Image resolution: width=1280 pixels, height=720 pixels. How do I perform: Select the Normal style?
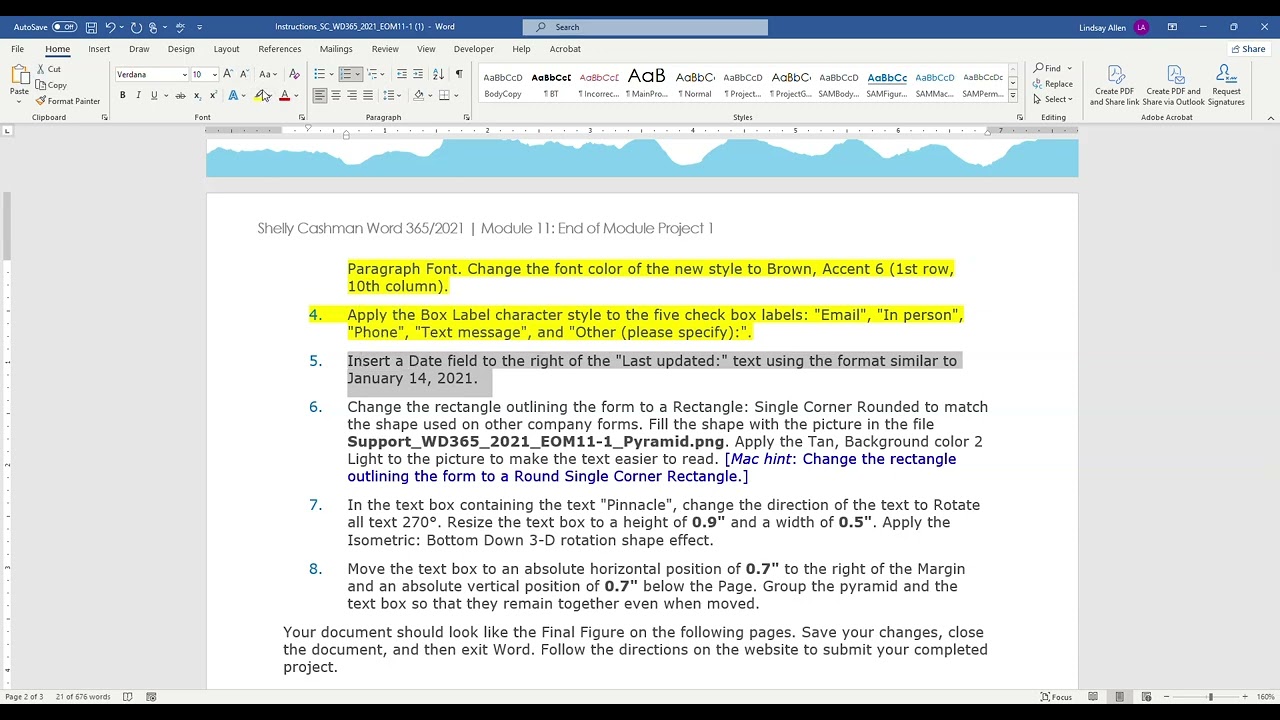tap(695, 84)
